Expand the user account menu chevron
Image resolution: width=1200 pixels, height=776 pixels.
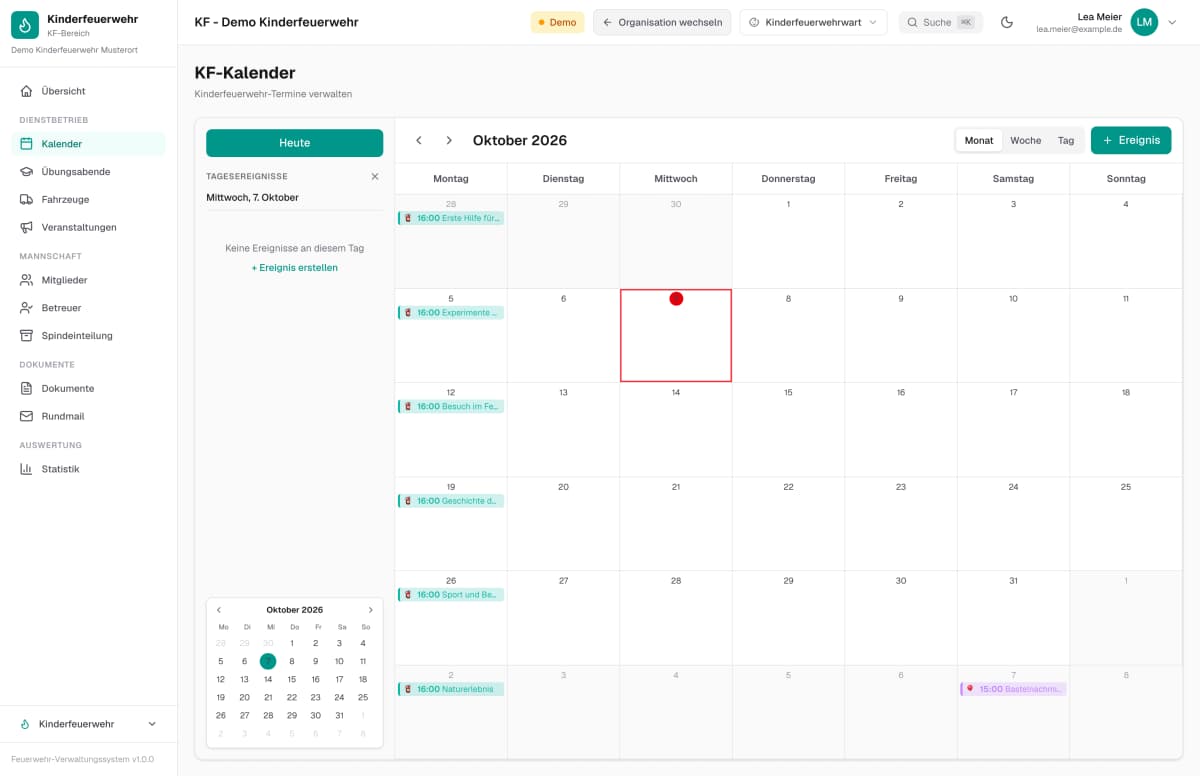tap(1172, 22)
